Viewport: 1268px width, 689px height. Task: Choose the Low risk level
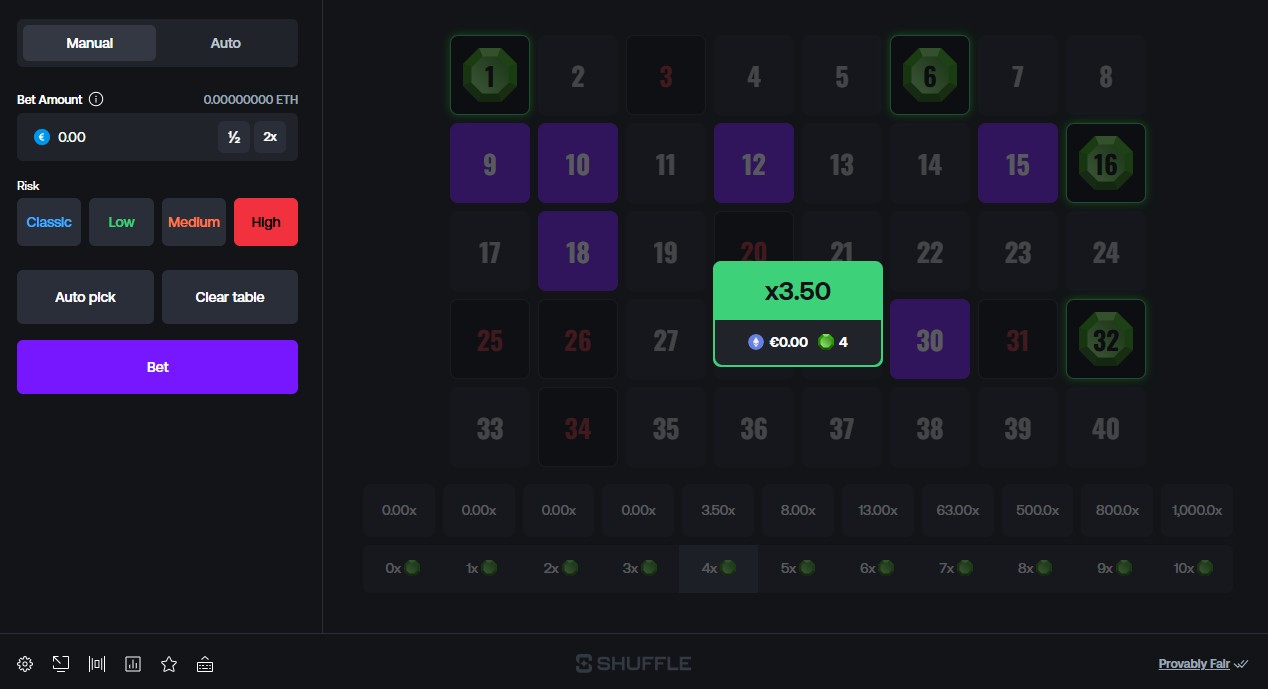click(x=121, y=222)
